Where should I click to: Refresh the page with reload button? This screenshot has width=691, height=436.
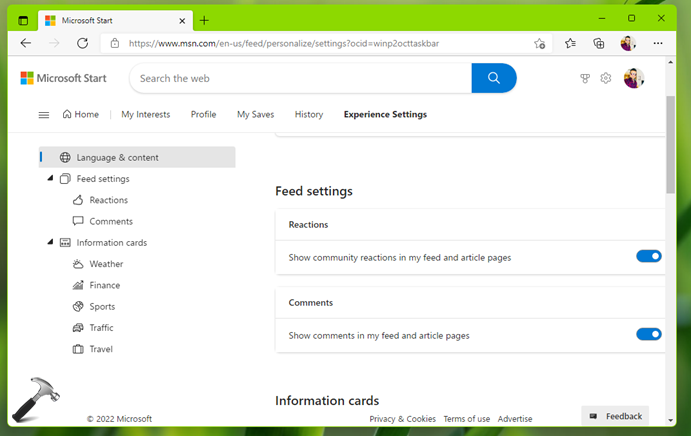click(82, 43)
